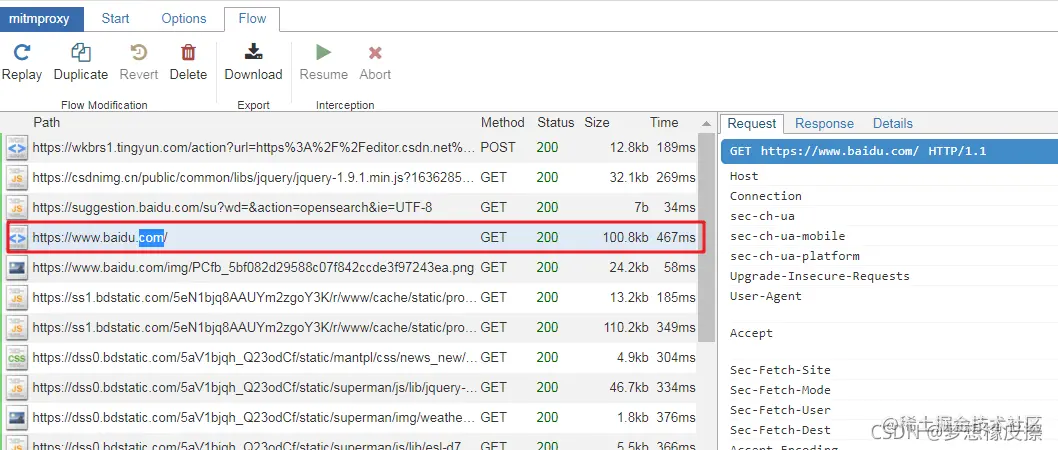The width and height of the screenshot is (1058, 450).
Task: Click the Upgrade-Insecure-Requests header name
Action: click(819, 276)
